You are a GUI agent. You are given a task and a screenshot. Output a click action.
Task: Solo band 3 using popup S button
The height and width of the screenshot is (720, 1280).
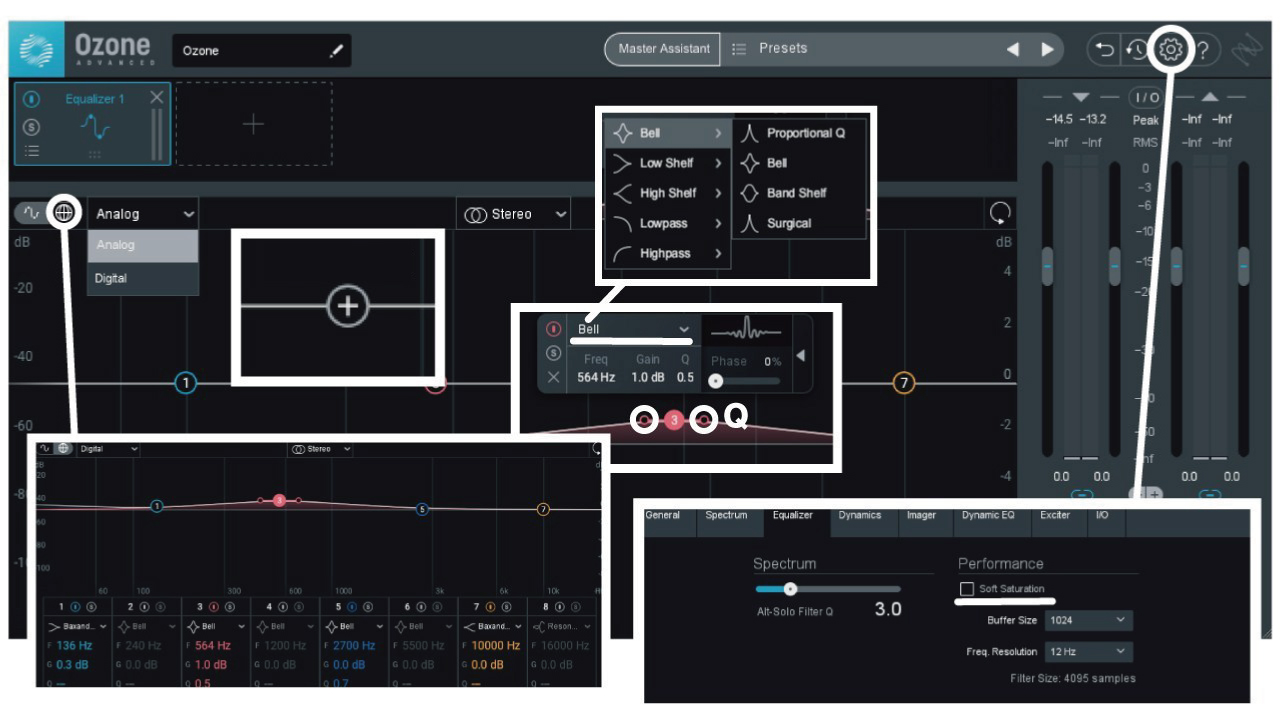pyautogui.click(x=553, y=353)
